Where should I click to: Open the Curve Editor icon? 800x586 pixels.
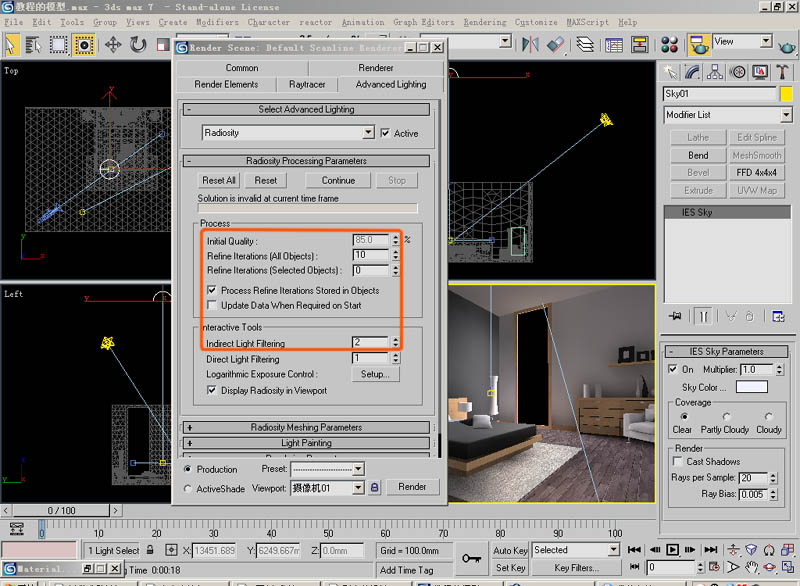(x=614, y=45)
